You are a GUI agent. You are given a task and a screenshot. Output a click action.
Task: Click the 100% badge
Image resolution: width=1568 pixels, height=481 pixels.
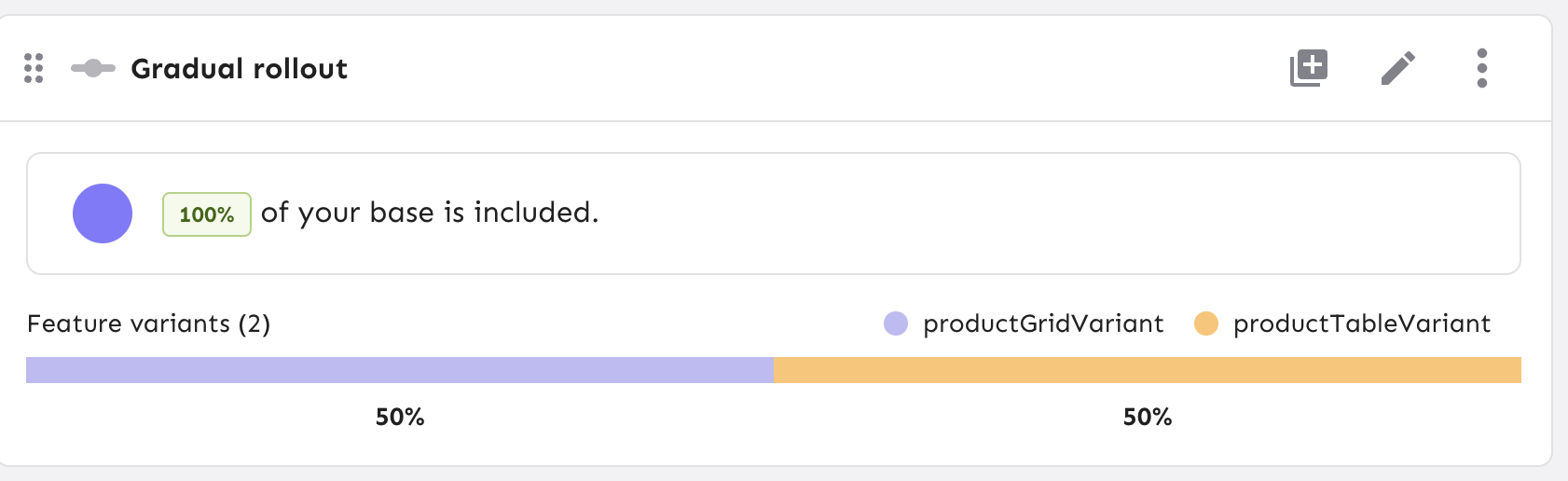click(x=207, y=214)
